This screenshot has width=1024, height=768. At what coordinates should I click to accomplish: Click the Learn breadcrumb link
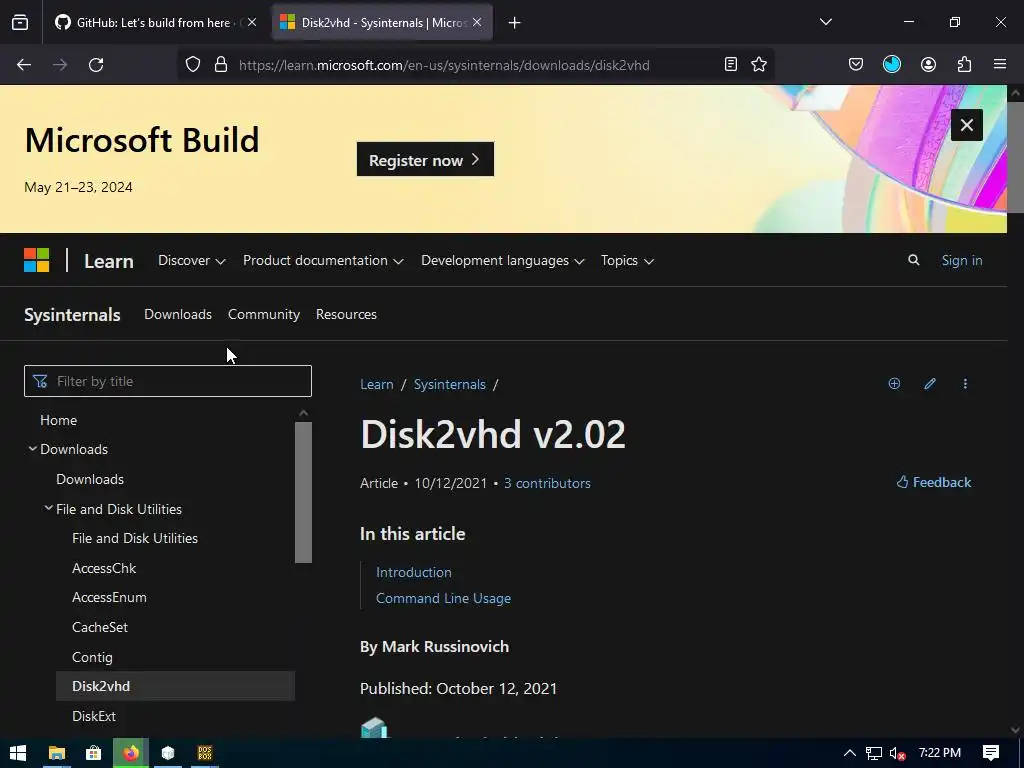[377, 384]
